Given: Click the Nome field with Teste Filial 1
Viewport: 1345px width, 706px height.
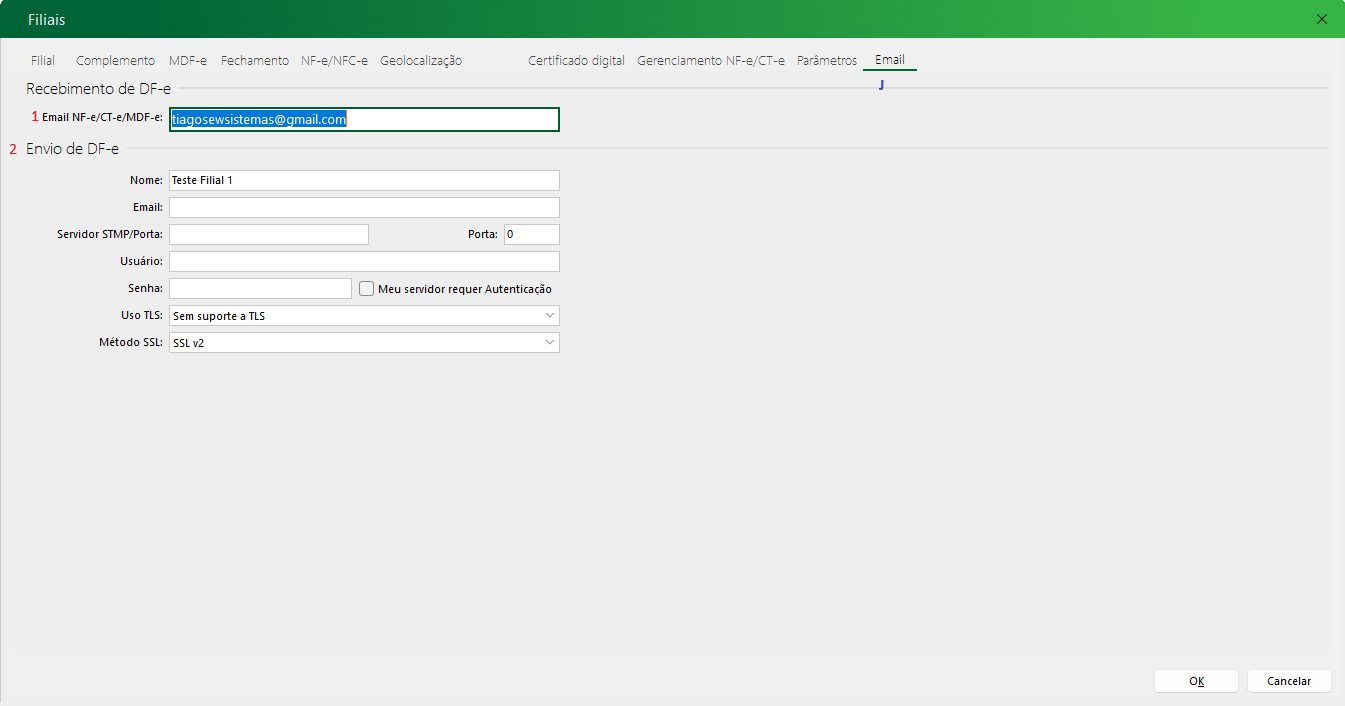Looking at the screenshot, I should (x=364, y=181).
